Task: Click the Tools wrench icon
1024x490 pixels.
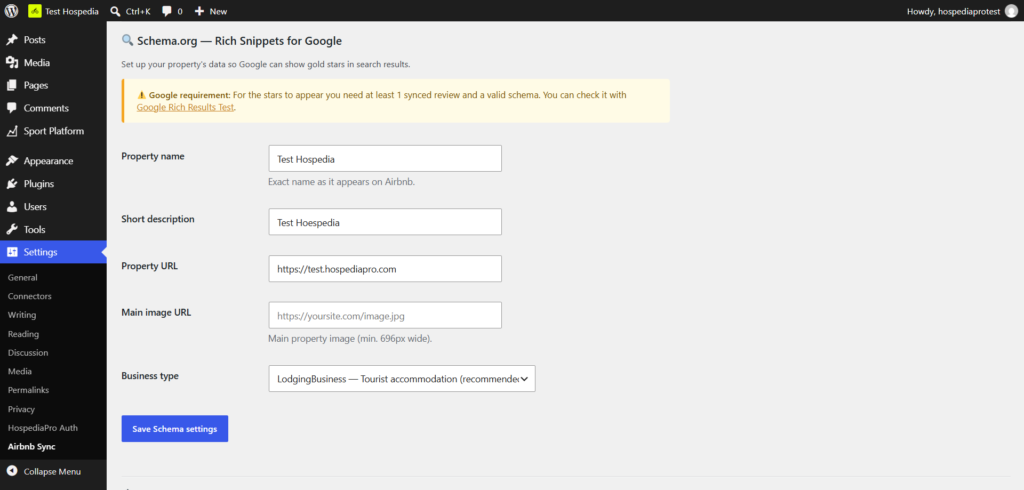Action: pyautogui.click(x=12, y=230)
